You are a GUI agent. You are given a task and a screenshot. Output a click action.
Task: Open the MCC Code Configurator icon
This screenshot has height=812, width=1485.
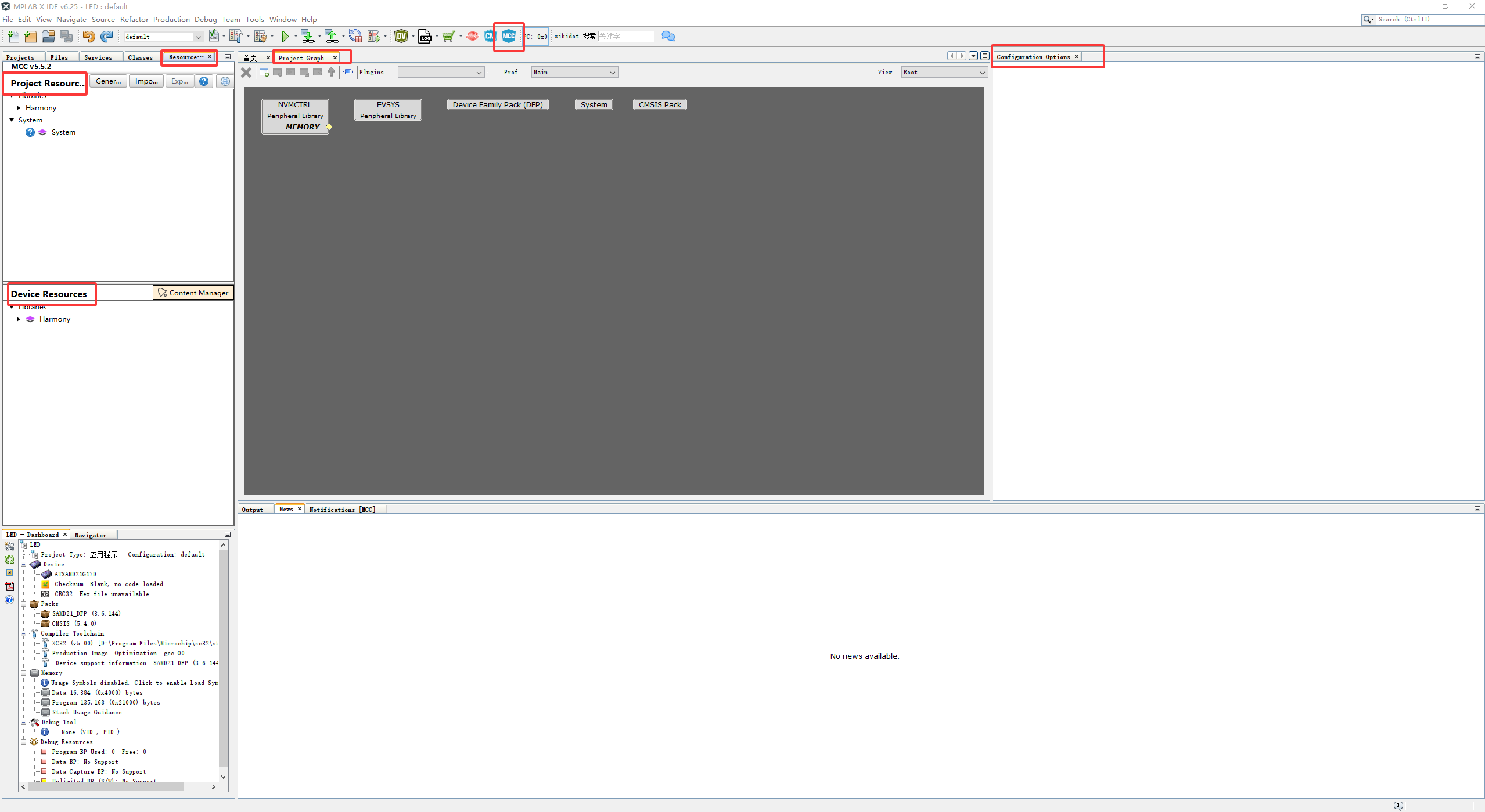coord(508,36)
